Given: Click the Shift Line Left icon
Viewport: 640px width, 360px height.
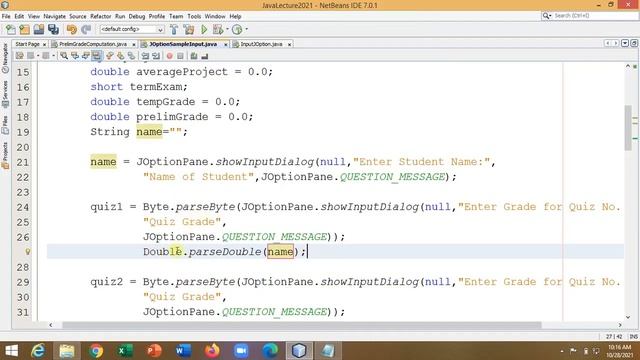Looking at the screenshot, I should pyautogui.click(x=145, y=56).
